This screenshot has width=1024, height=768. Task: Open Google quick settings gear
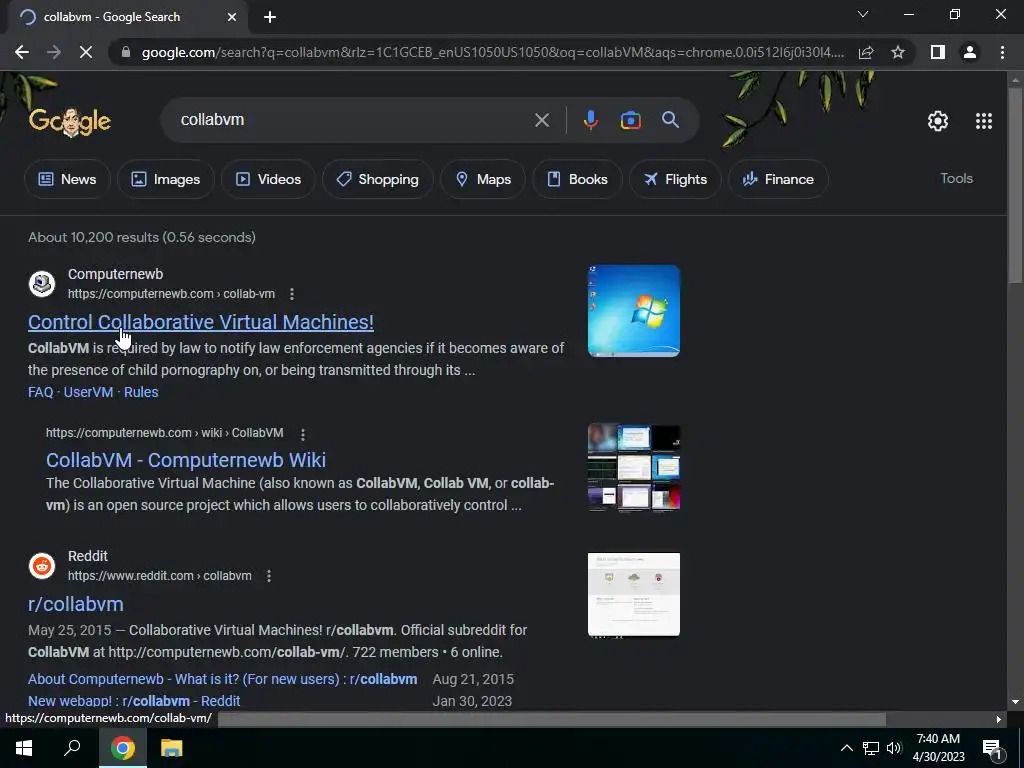938,121
